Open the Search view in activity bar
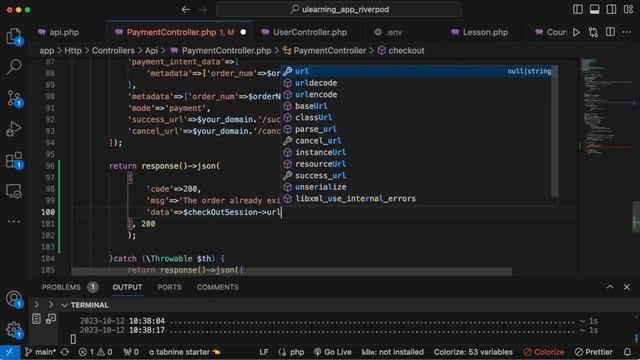This screenshot has width=640, height=360. (14, 67)
